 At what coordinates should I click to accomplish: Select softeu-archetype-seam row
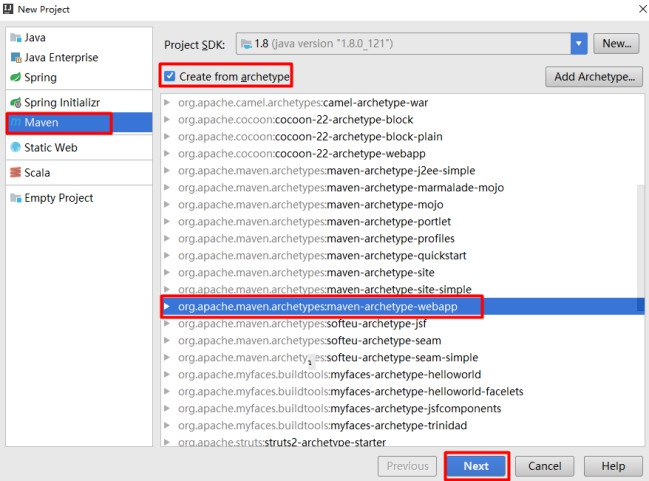point(403,340)
